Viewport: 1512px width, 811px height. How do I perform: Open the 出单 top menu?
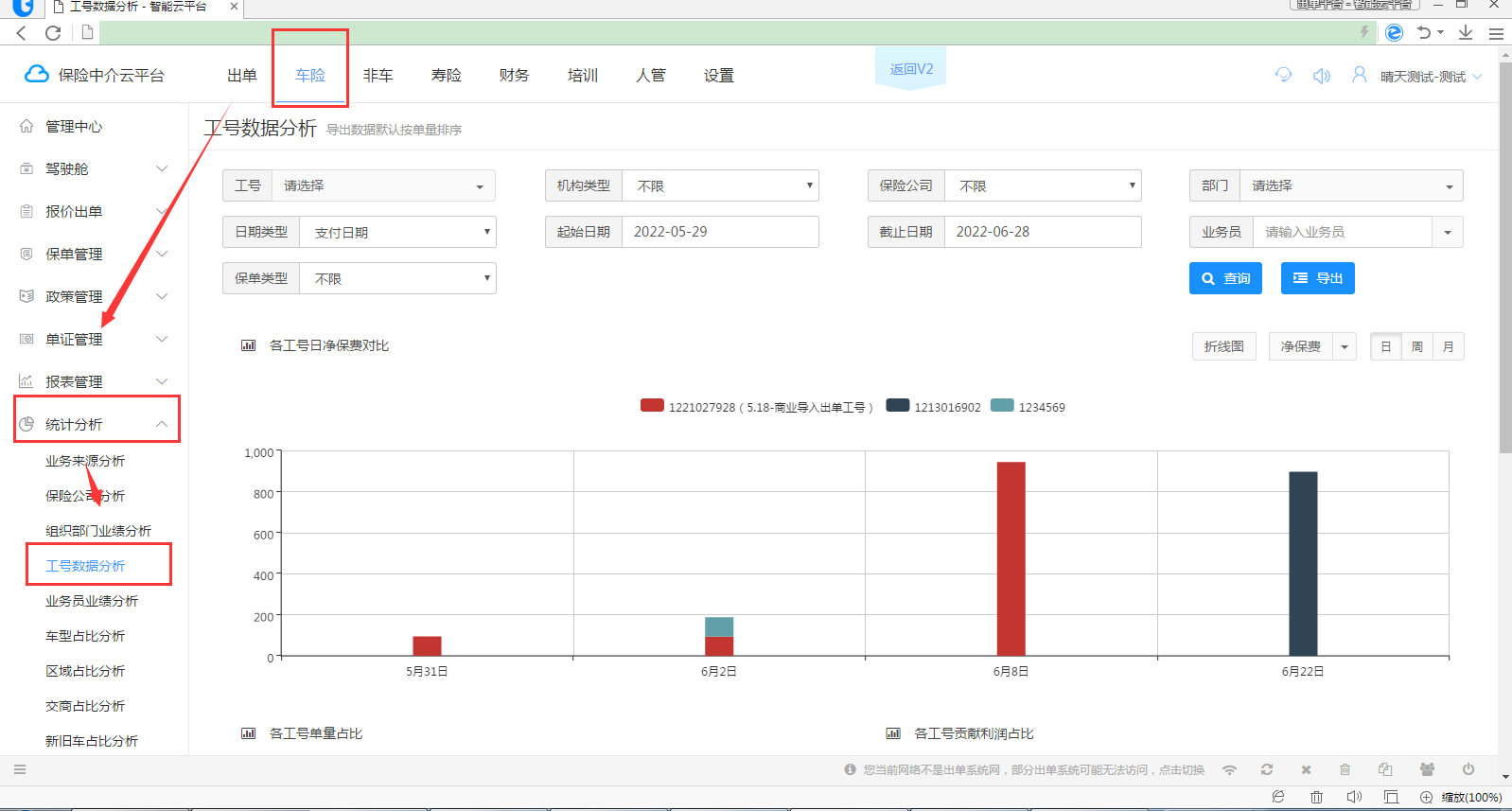242,75
